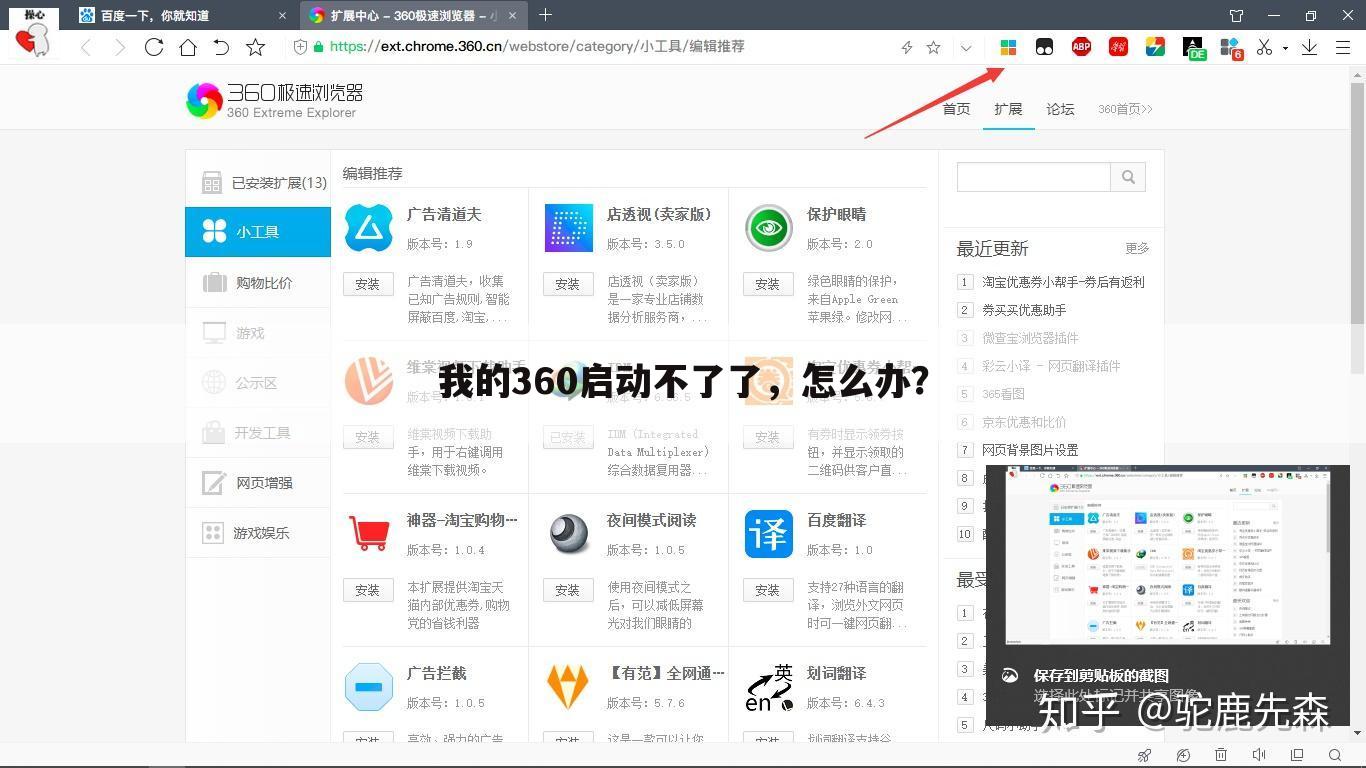Open 网页背景图片设置 link
This screenshot has width=1366, height=768.
[1030, 450]
